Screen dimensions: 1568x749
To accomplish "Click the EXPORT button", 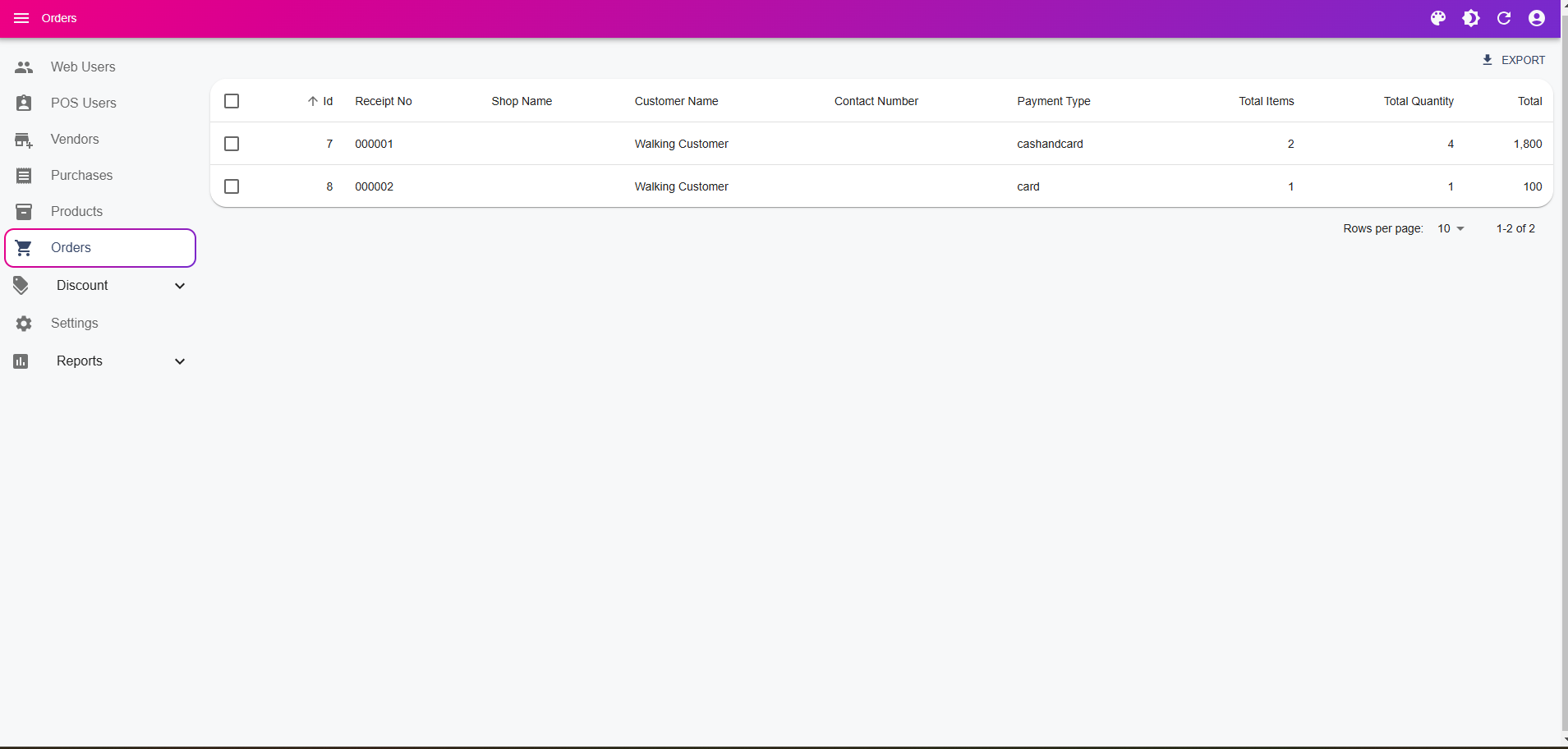I will point(1514,60).
